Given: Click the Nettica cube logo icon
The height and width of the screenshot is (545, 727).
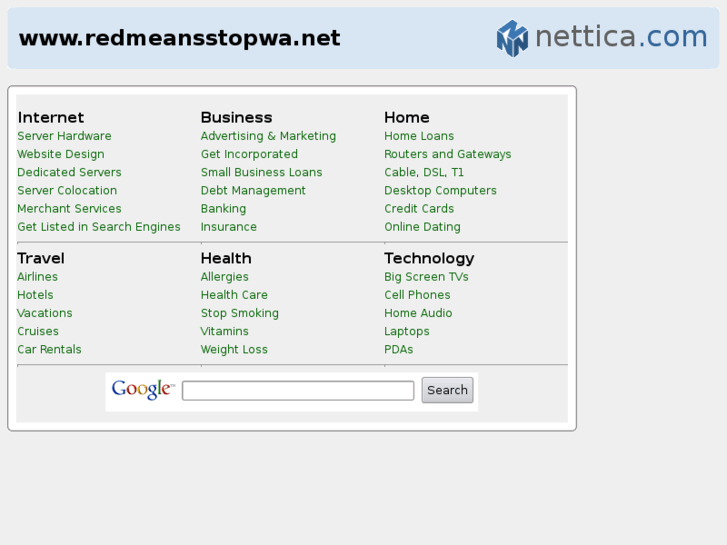Looking at the screenshot, I should tap(512, 38).
